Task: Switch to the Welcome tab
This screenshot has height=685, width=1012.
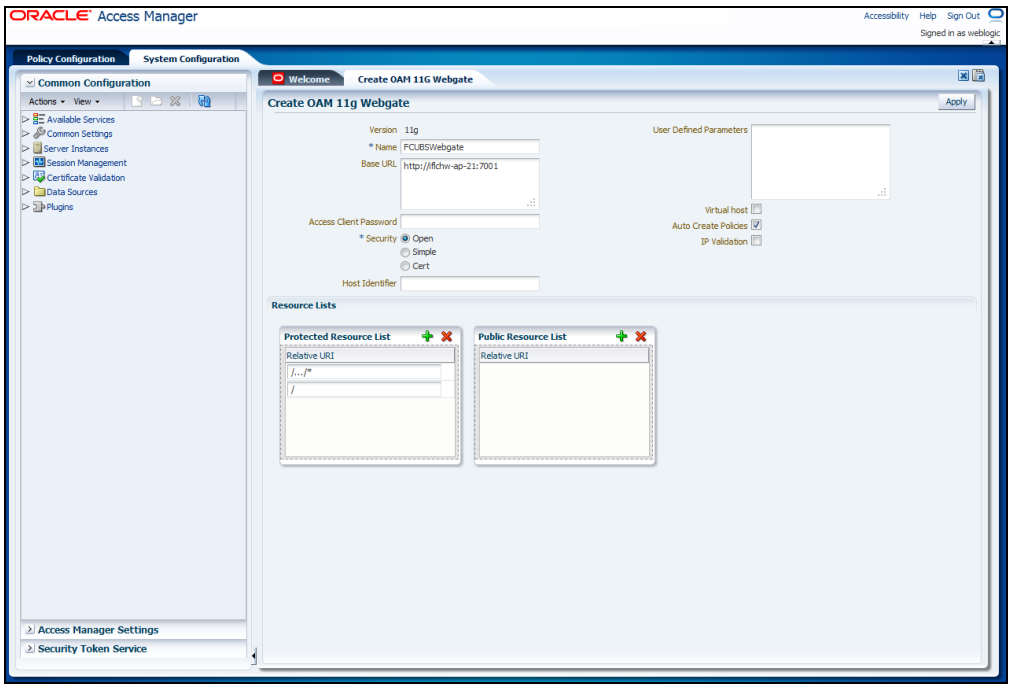Action: (x=301, y=79)
